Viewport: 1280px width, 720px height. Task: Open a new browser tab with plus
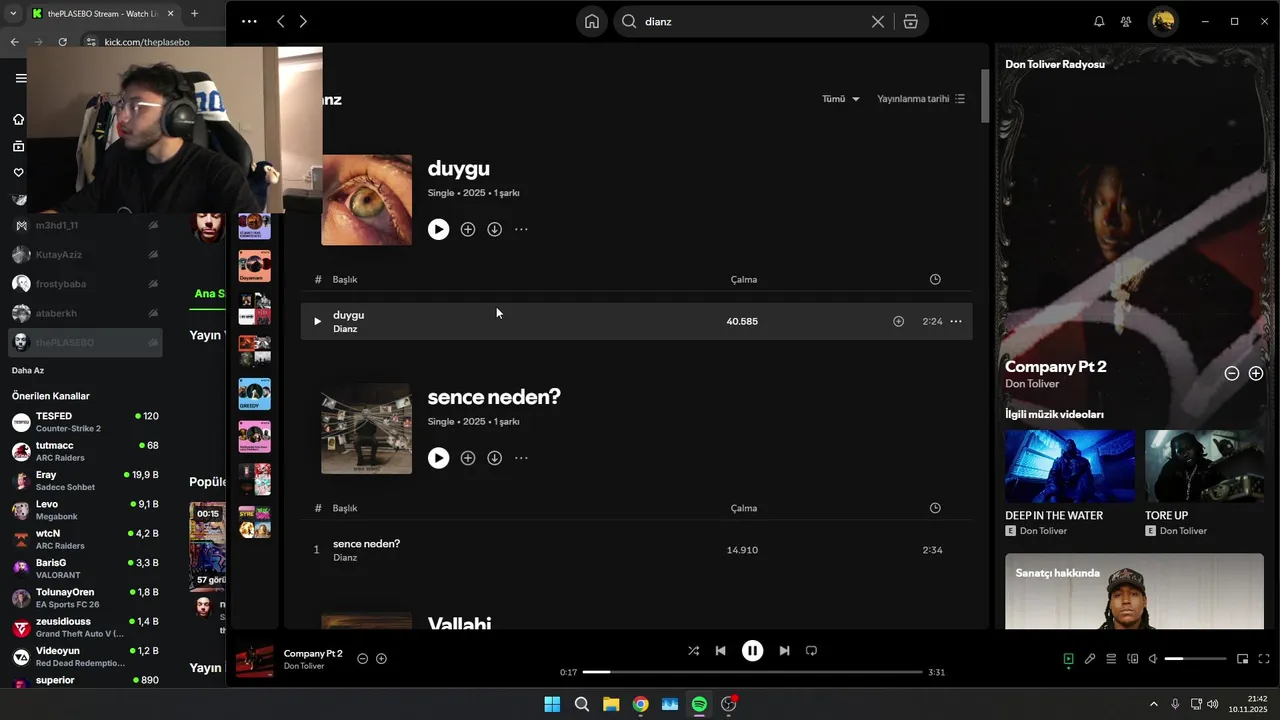pyautogui.click(x=194, y=13)
